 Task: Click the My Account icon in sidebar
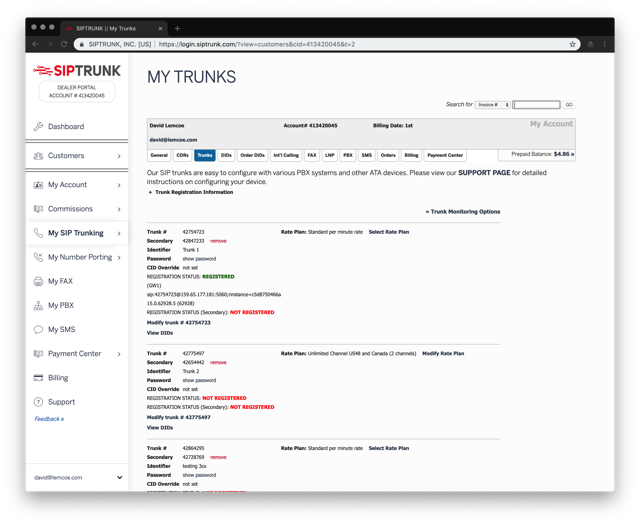coord(38,185)
